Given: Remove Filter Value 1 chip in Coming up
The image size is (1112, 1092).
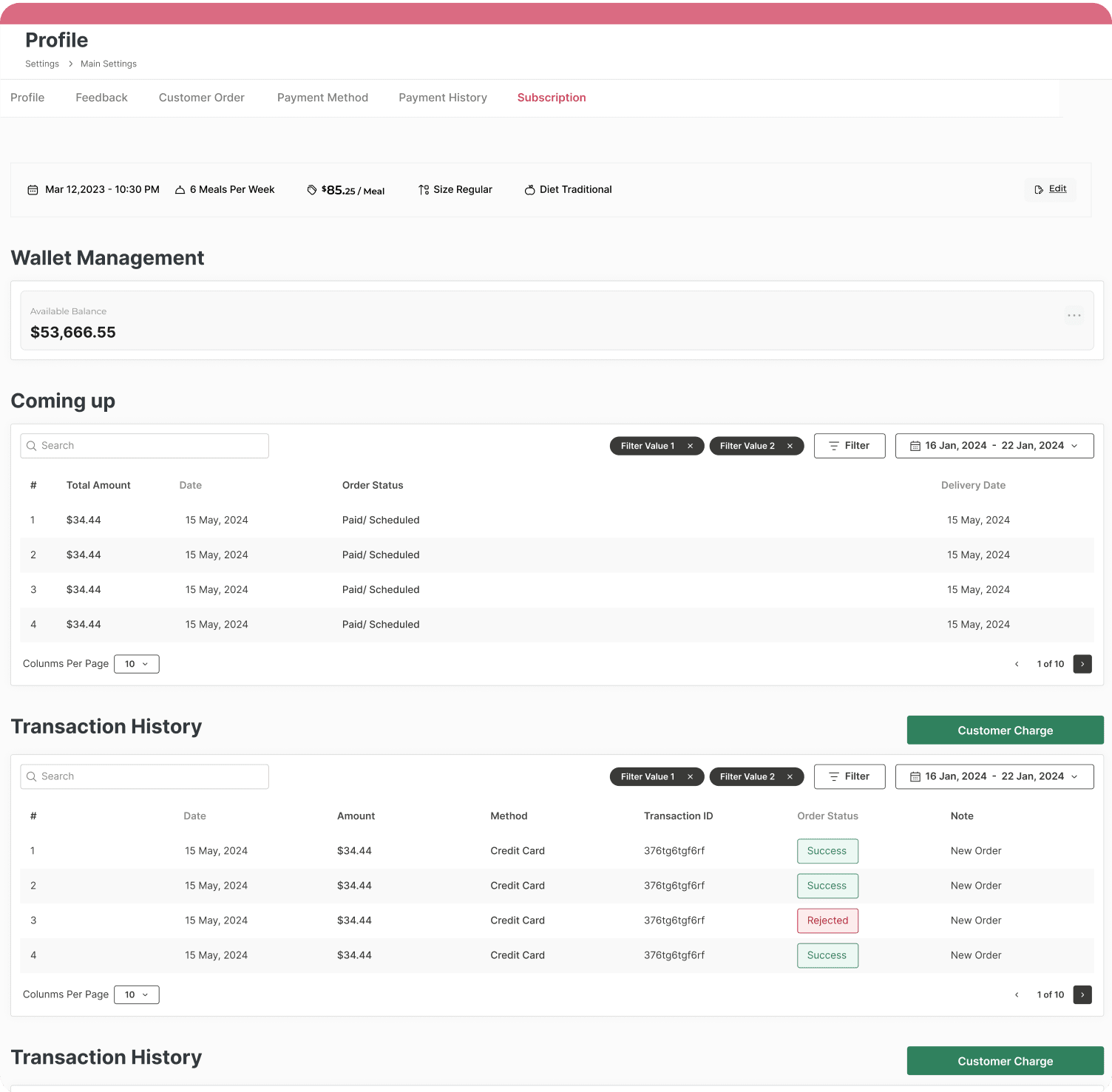Looking at the screenshot, I should tap(690, 446).
